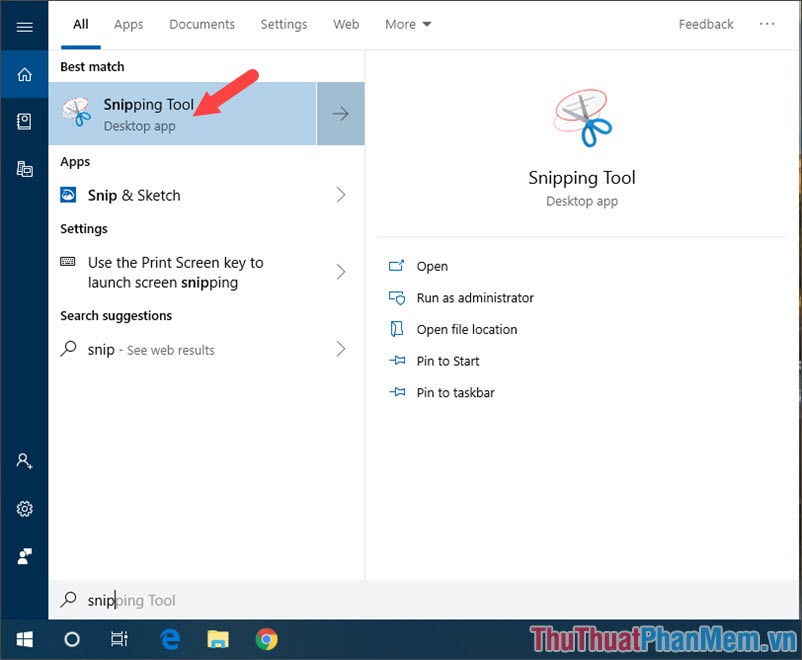Click the user account icon in the sidebar
This screenshot has height=660, width=802.
point(24,461)
